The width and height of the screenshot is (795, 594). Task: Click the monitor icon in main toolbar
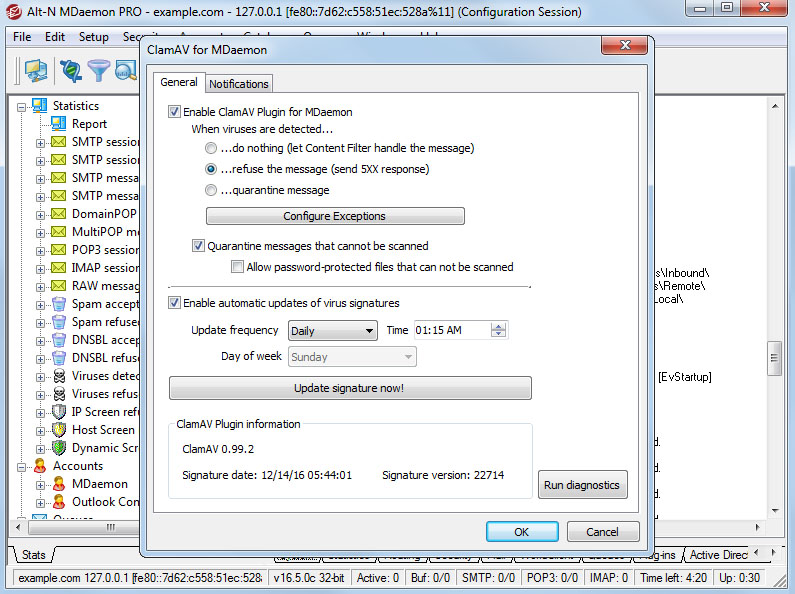click(36, 70)
